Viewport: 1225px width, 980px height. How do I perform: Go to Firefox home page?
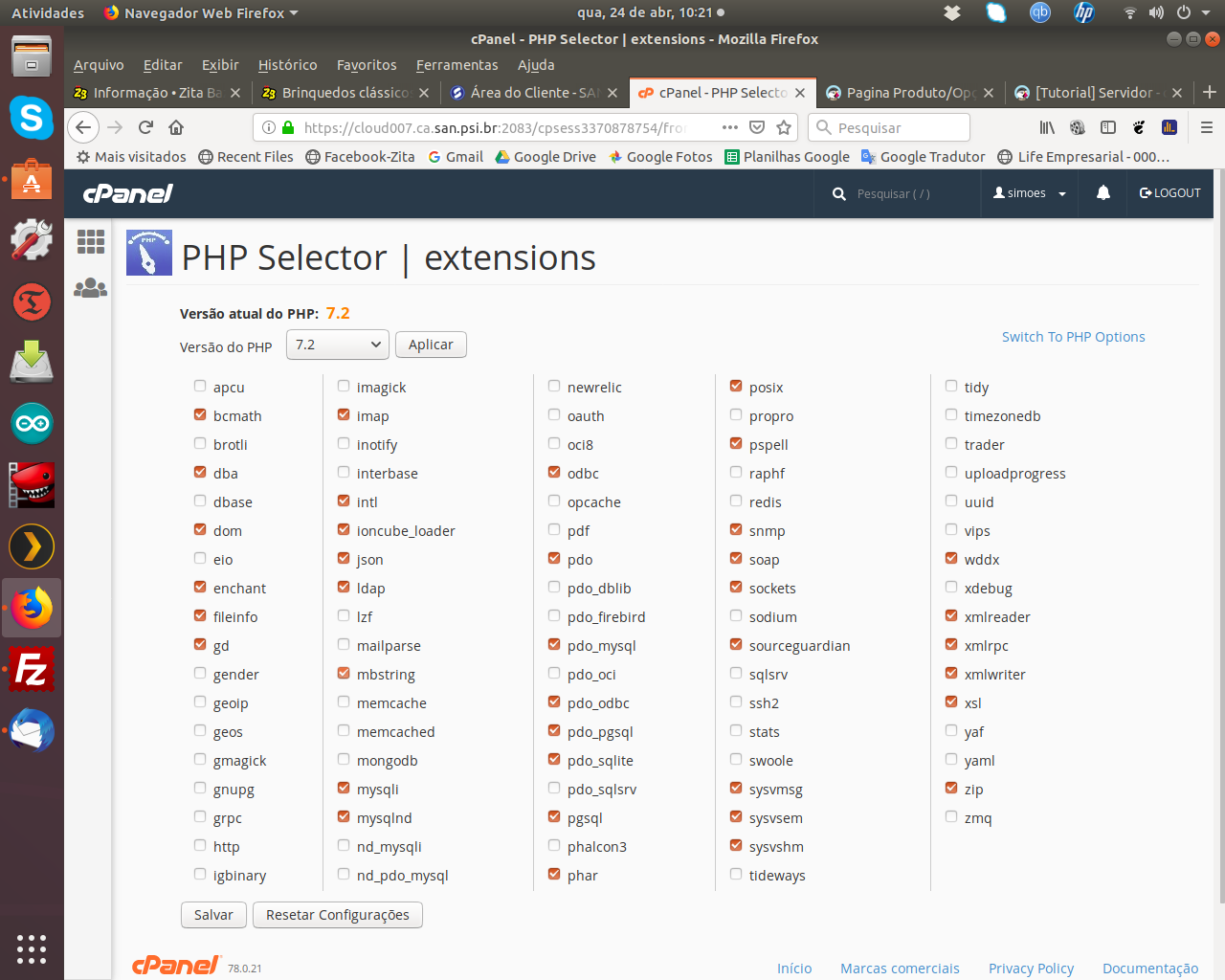pos(176,127)
